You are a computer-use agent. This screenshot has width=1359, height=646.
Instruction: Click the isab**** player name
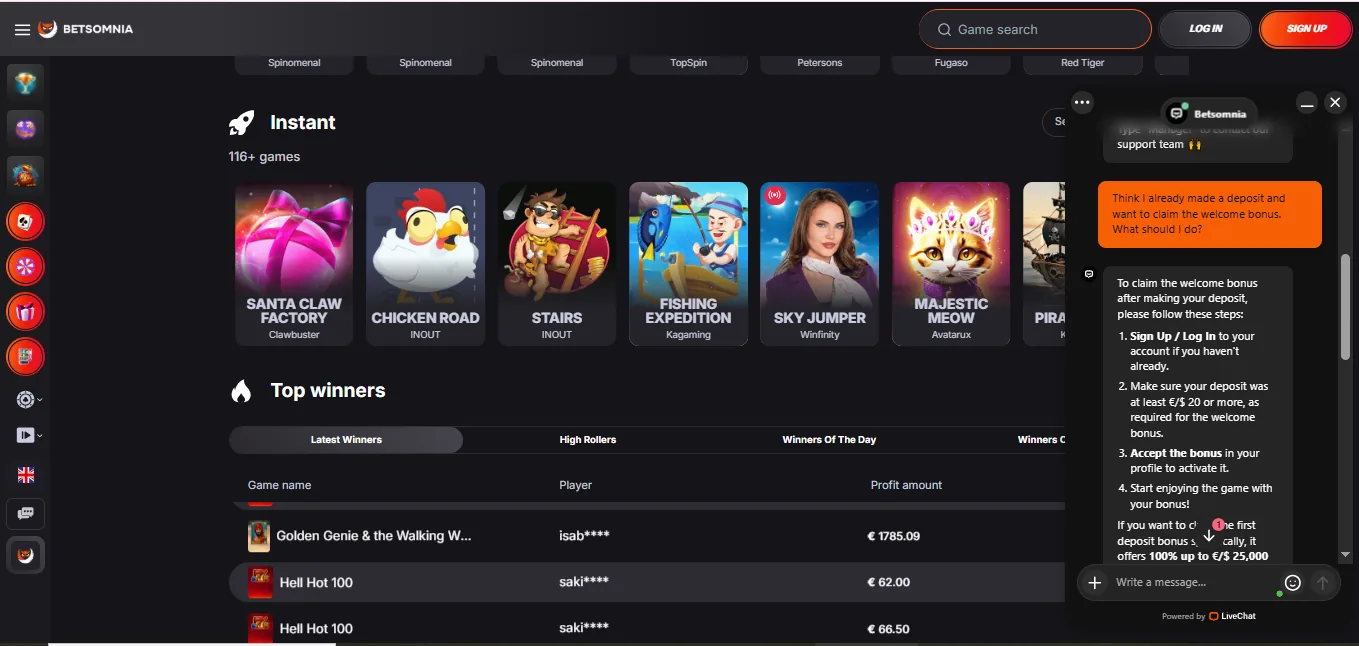pos(584,536)
